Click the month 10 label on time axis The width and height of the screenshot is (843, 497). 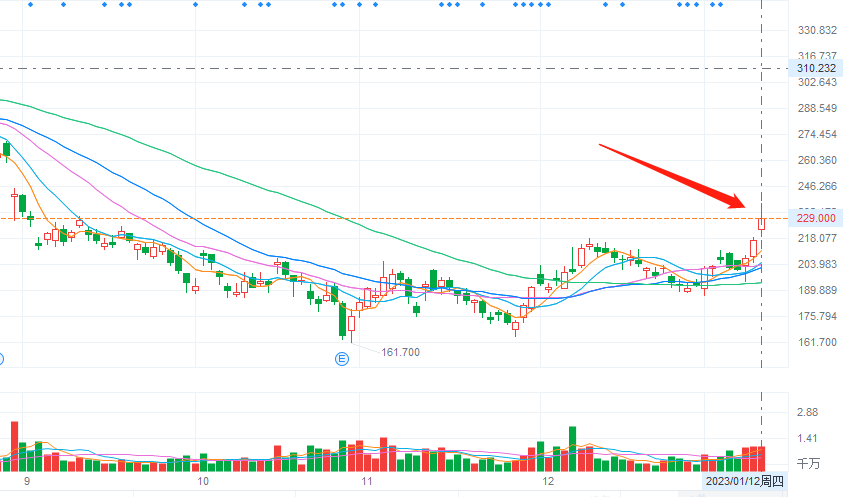(x=203, y=481)
